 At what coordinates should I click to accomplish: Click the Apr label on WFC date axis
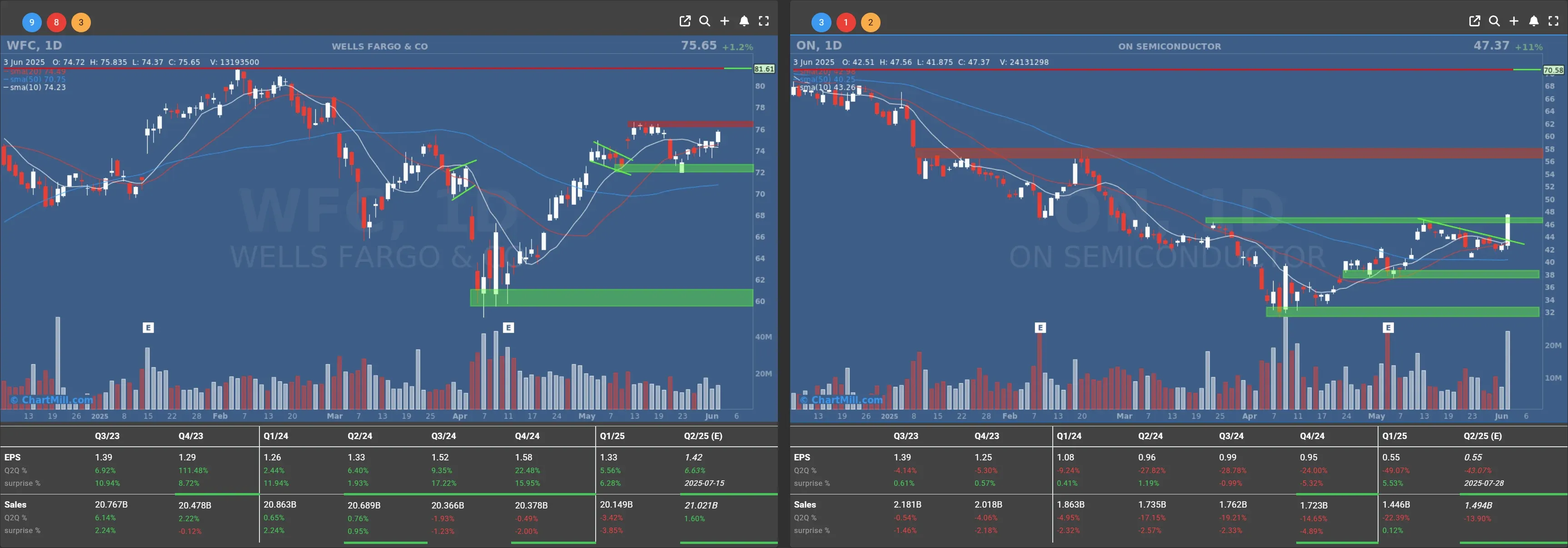click(459, 417)
